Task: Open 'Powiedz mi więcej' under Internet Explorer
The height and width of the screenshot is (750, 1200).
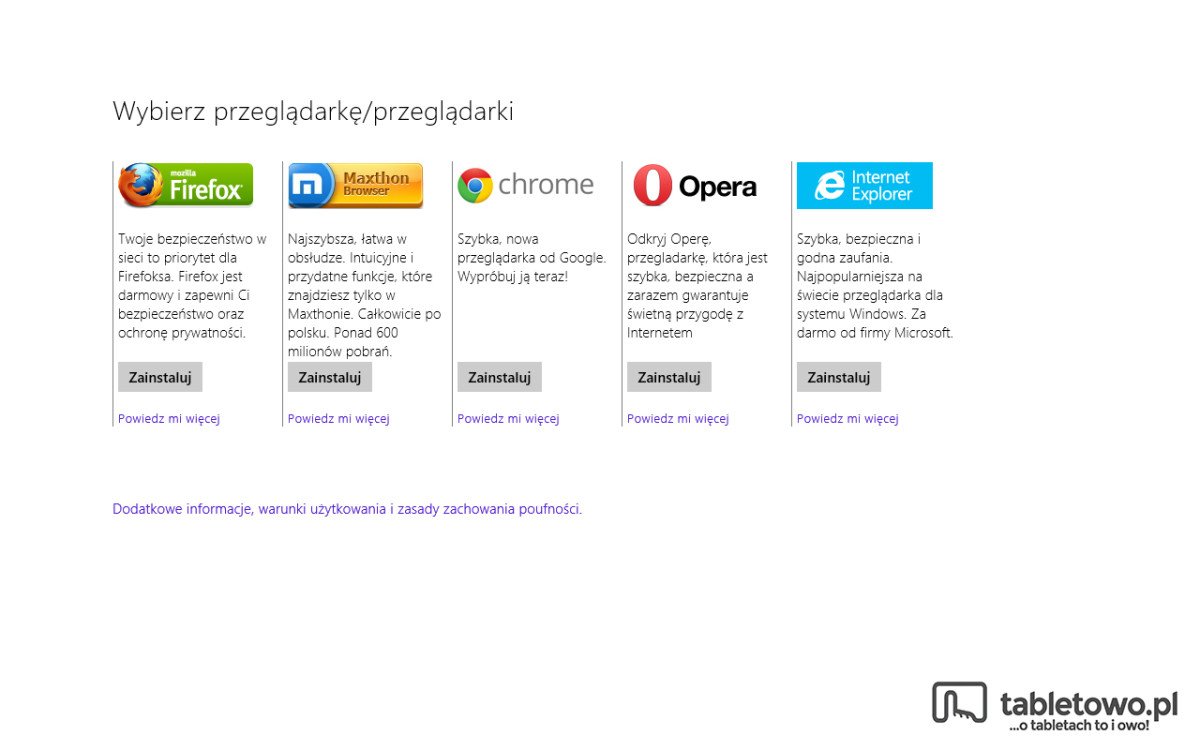Action: tap(848, 419)
